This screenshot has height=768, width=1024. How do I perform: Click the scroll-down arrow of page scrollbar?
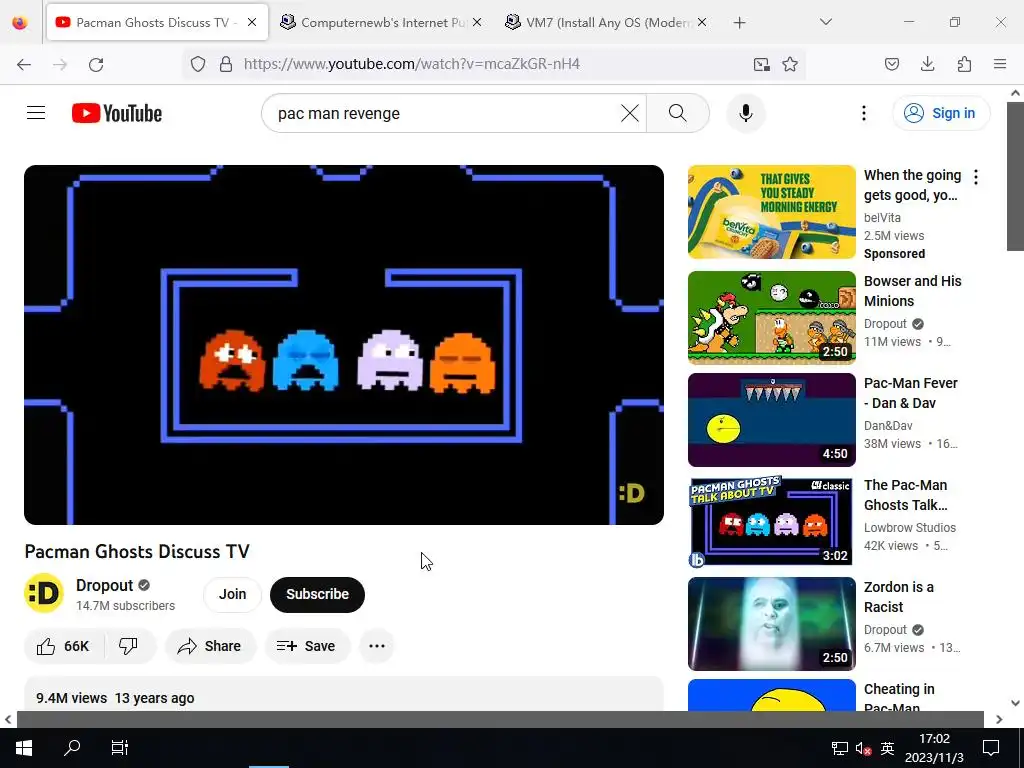1015,703
